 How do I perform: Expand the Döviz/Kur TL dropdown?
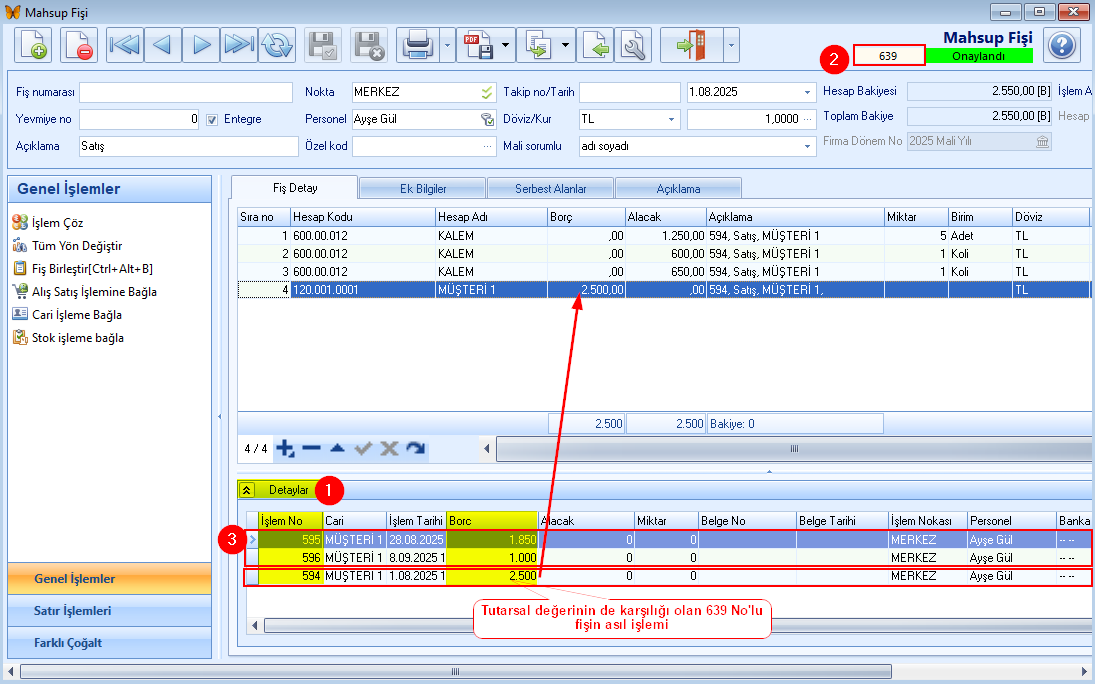(x=672, y=119)
